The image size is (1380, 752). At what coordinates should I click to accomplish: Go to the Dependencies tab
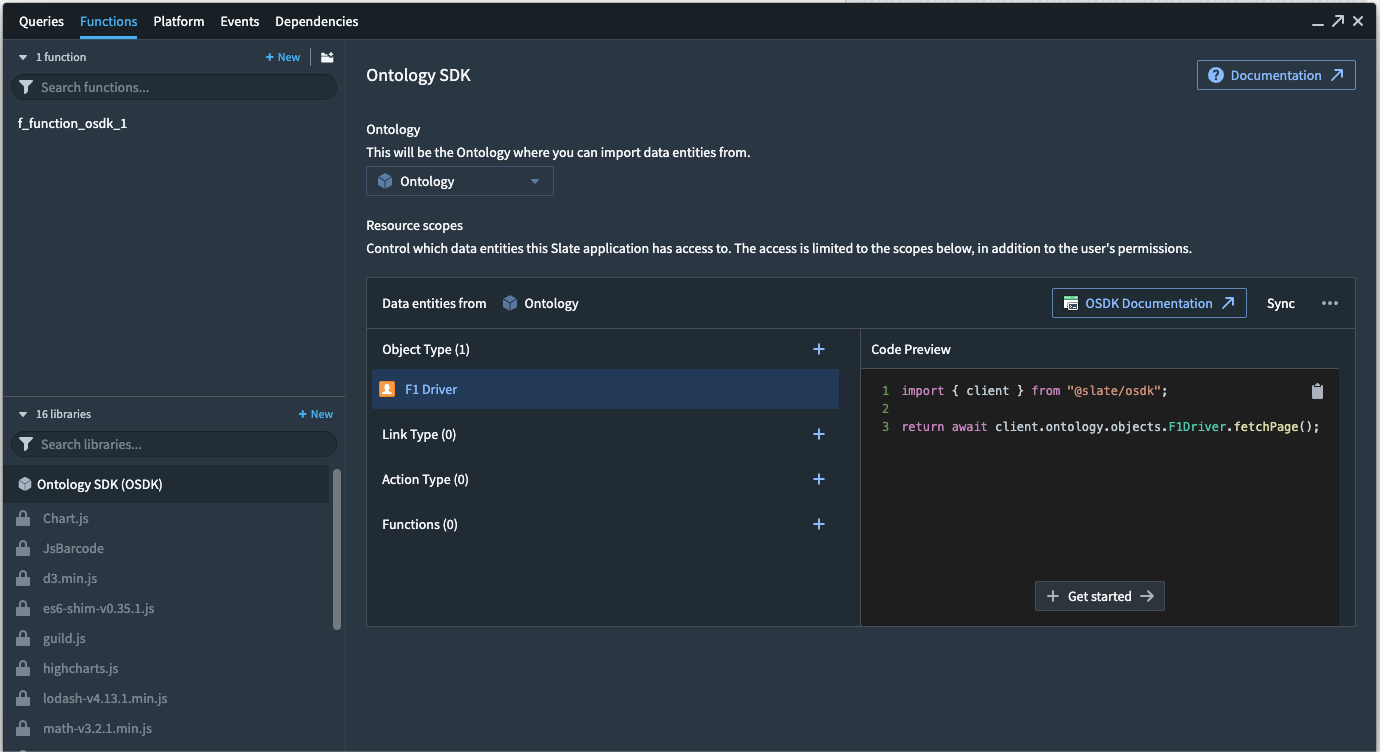click(317, 21)
